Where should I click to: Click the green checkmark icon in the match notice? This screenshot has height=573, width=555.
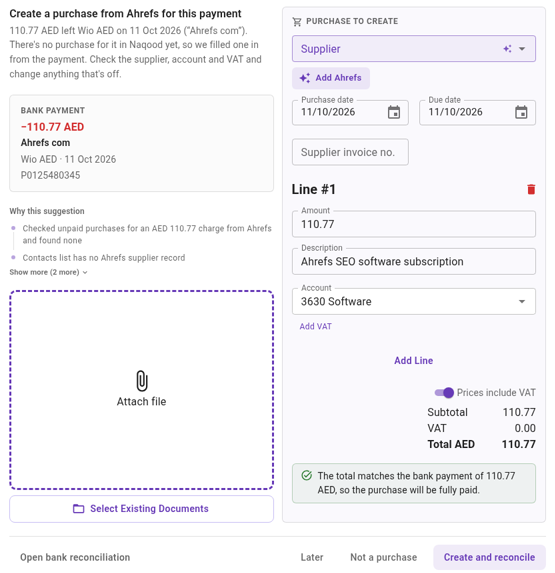pyautogui.click(x=307, y=475)
